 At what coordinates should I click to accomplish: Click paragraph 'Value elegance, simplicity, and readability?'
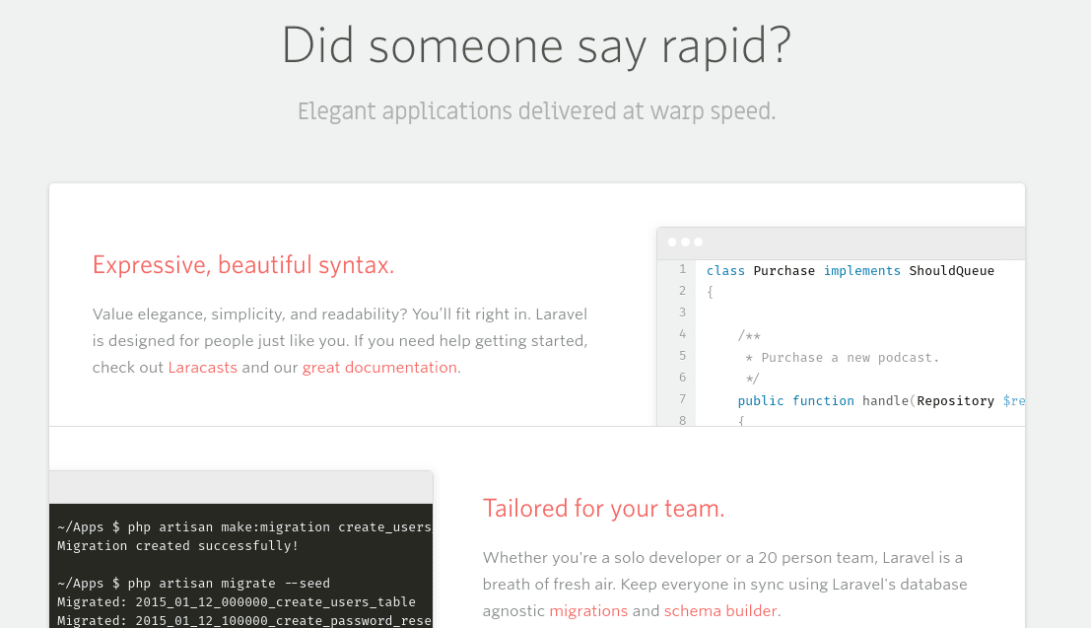[340, 341]
